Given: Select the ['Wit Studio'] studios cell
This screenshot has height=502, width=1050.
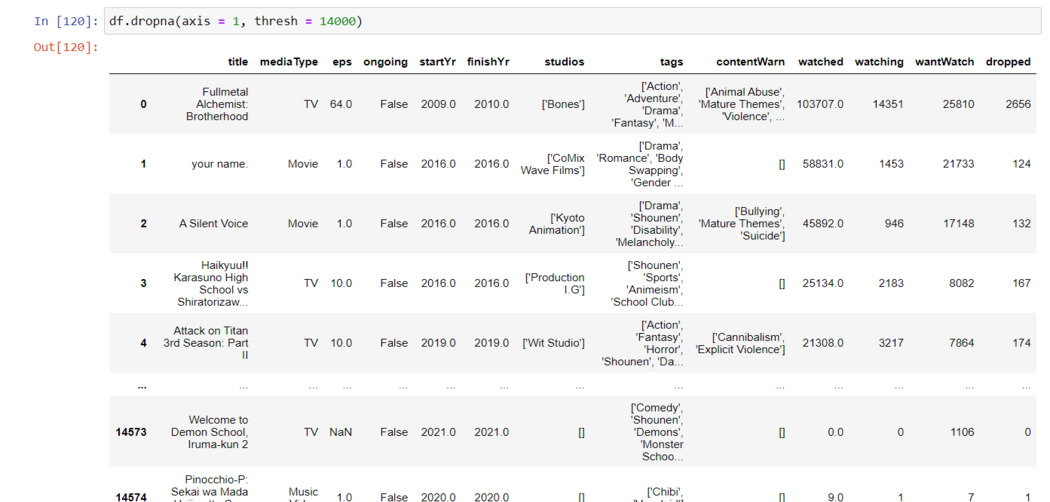Looking at the screenshot, I should click(x=553, y=343).
